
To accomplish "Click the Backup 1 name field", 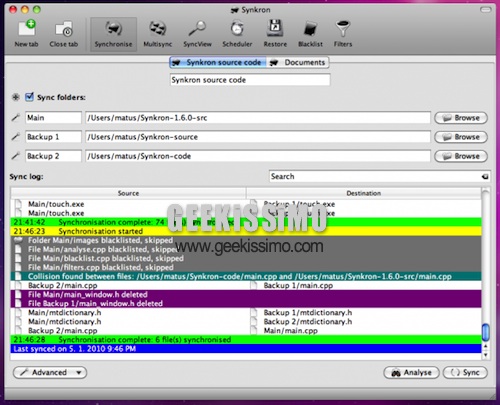I will pyautogui.click(x=53, y=137).
